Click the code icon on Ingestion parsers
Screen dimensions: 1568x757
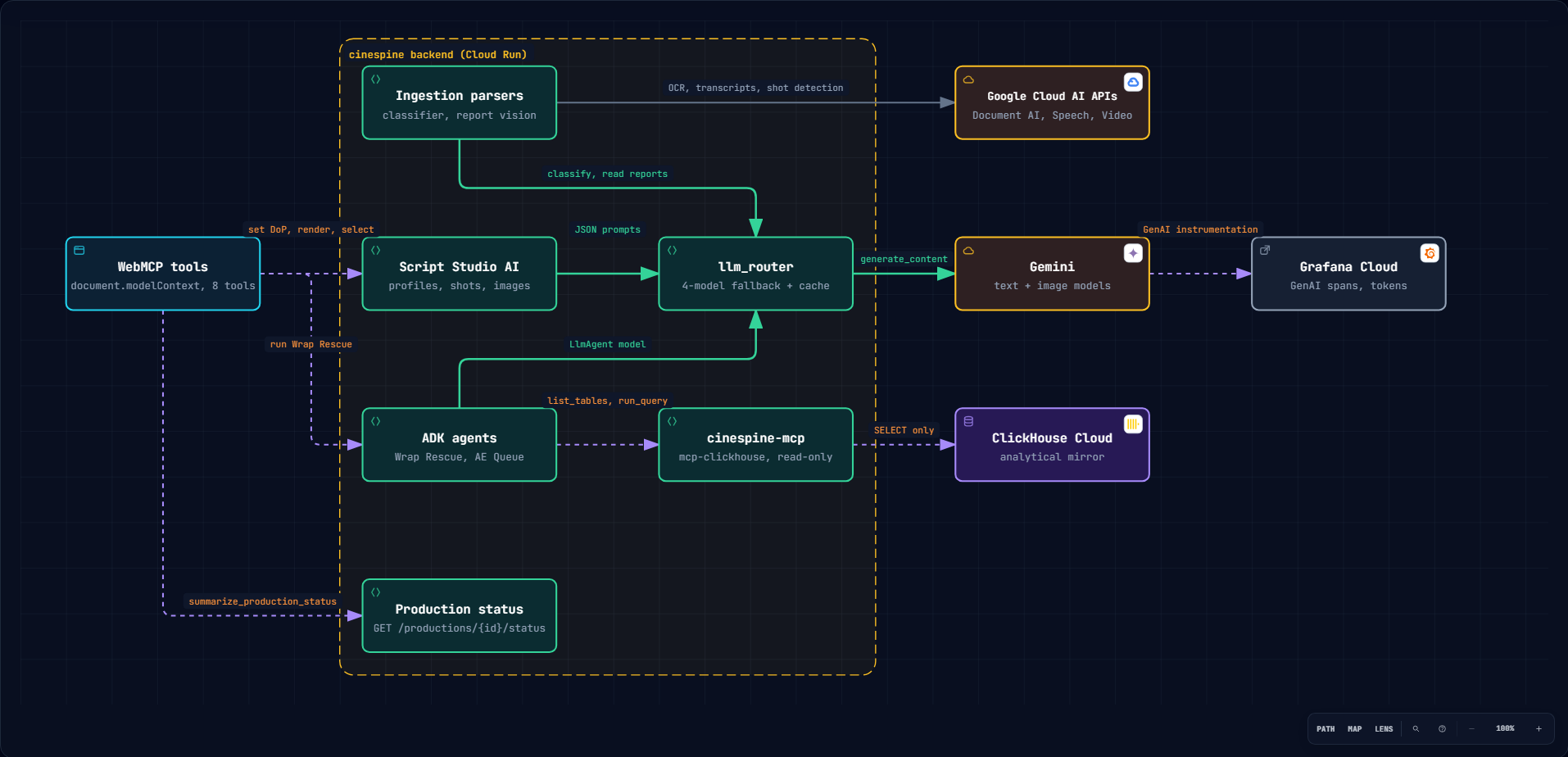(x=375, y=79)
